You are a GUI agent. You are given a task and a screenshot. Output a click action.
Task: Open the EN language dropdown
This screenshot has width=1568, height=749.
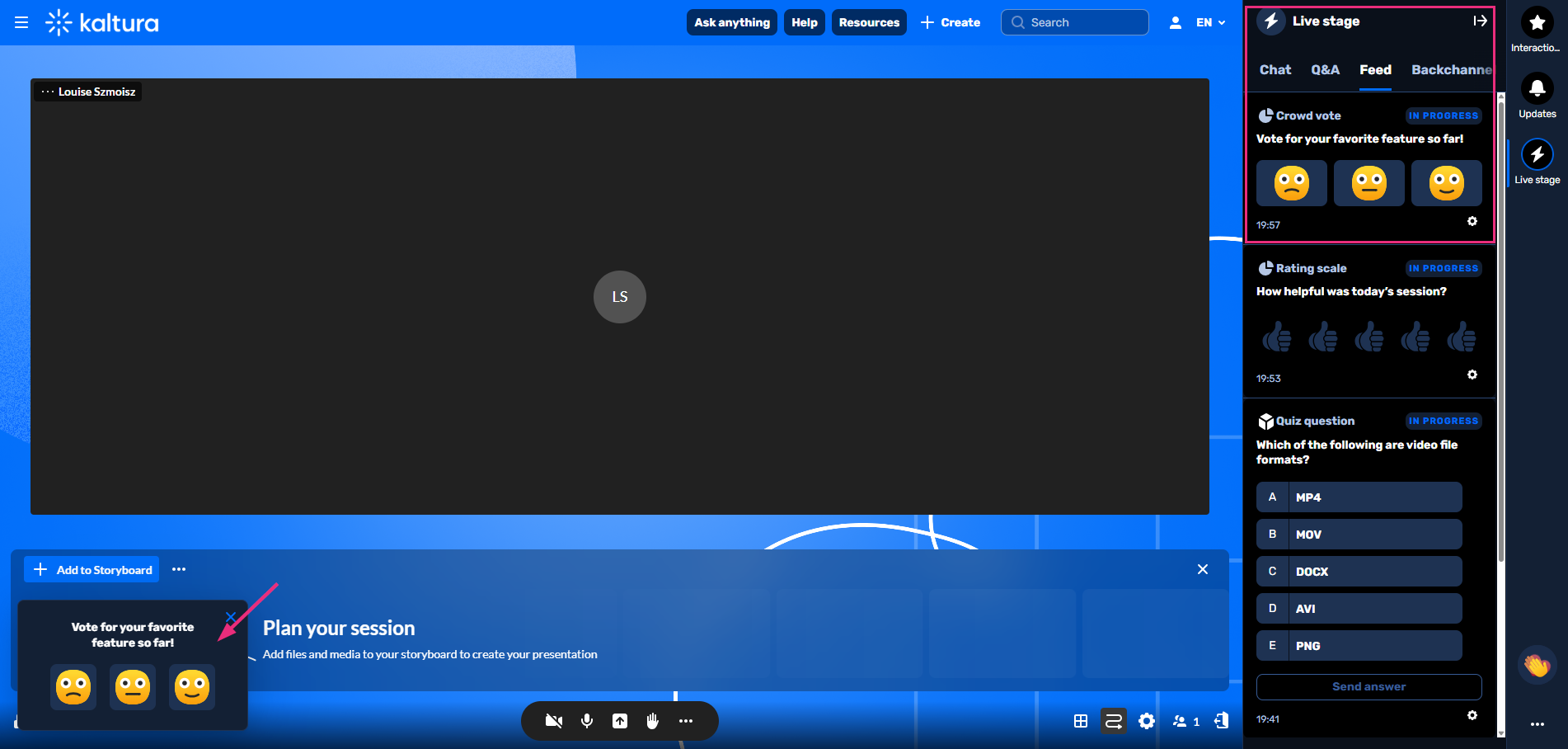coord(1210,22)
